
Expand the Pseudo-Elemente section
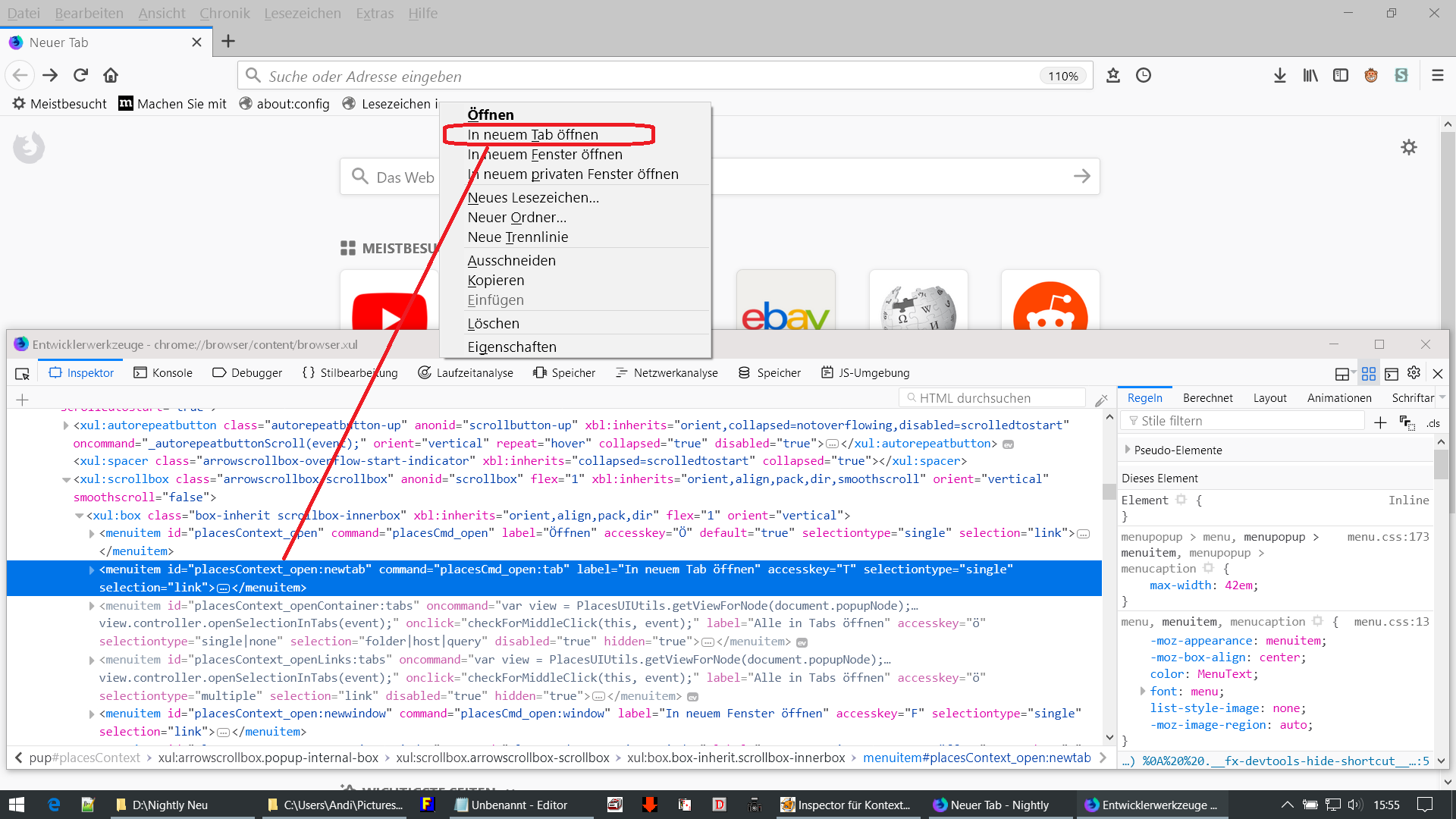coord(1128,450)
